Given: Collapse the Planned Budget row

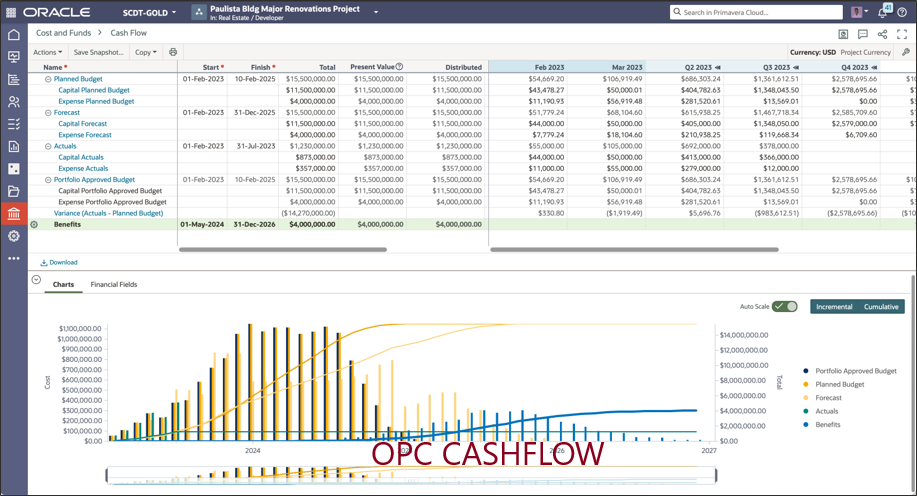Looking at the screenshot, I should 48,78.
